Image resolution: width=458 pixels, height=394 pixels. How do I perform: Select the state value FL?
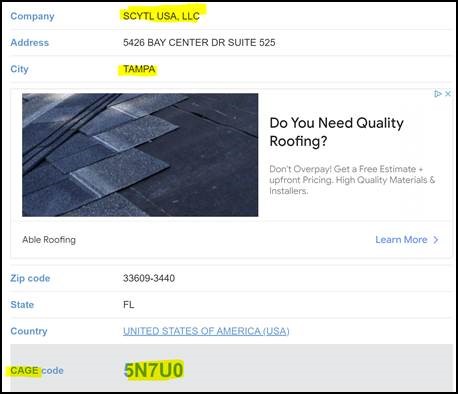coord(129,305)
